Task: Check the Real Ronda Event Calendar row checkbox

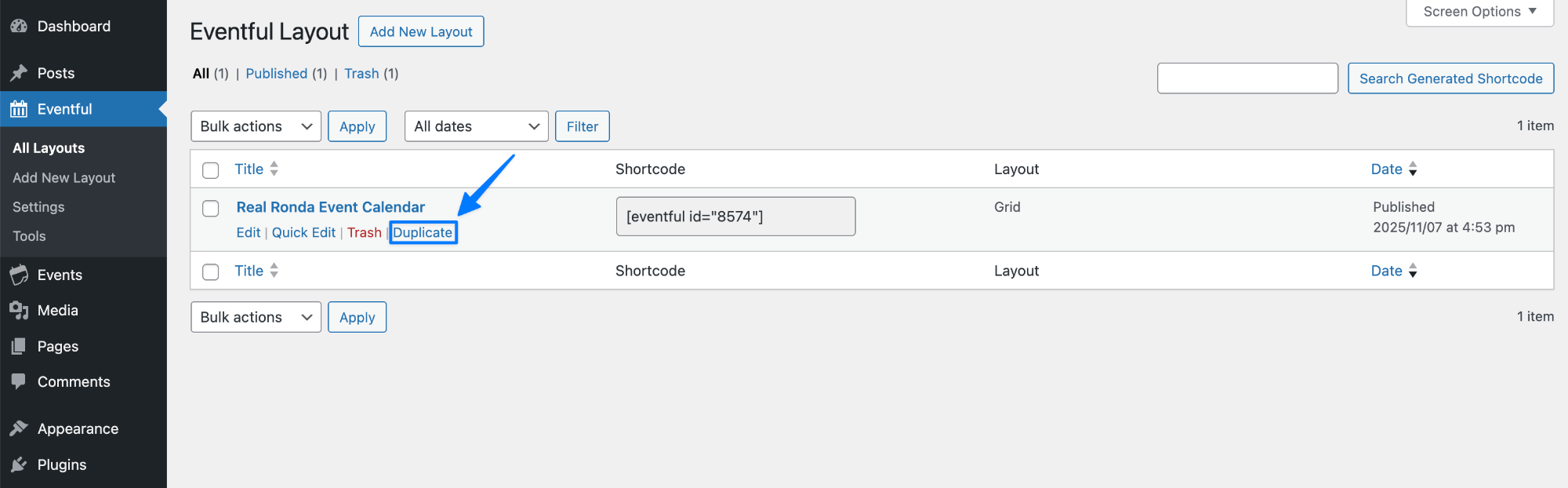Action: click(x=210, y=209)
